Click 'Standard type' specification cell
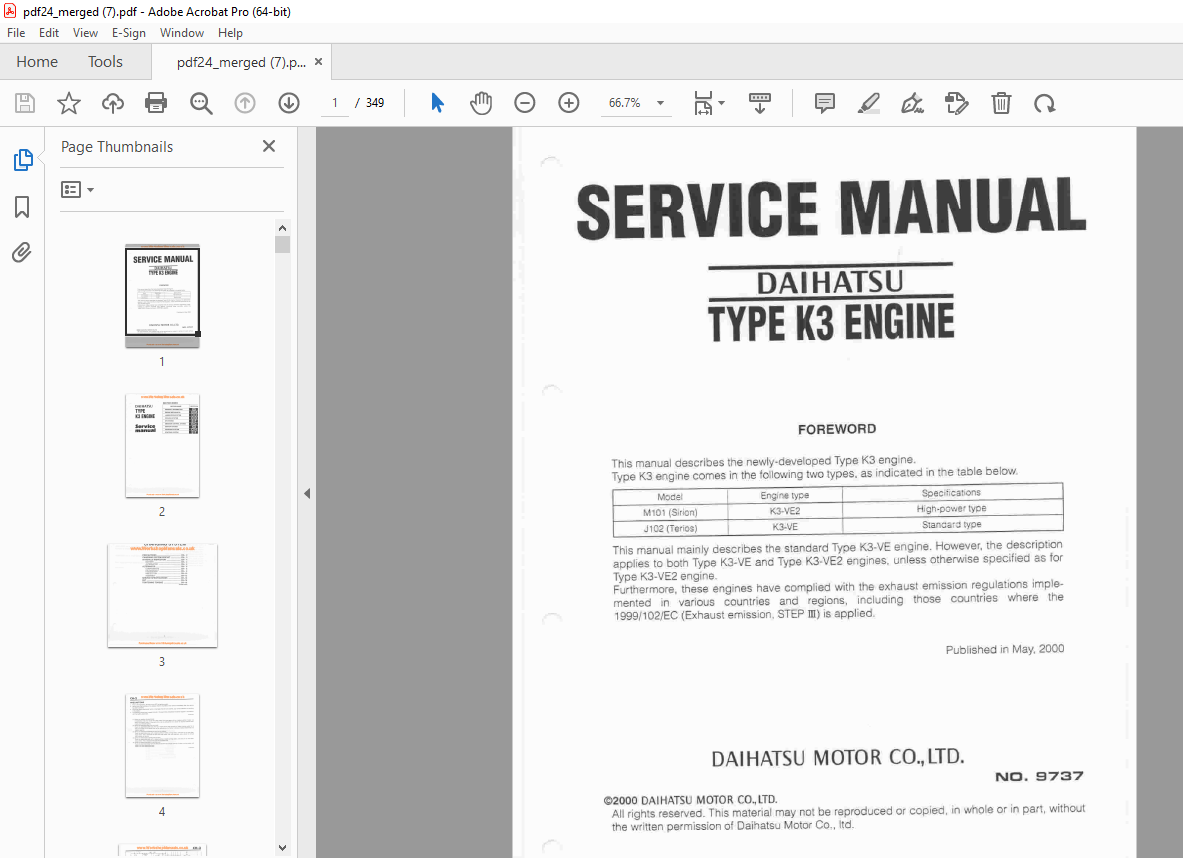 click(x=951, y=524)
